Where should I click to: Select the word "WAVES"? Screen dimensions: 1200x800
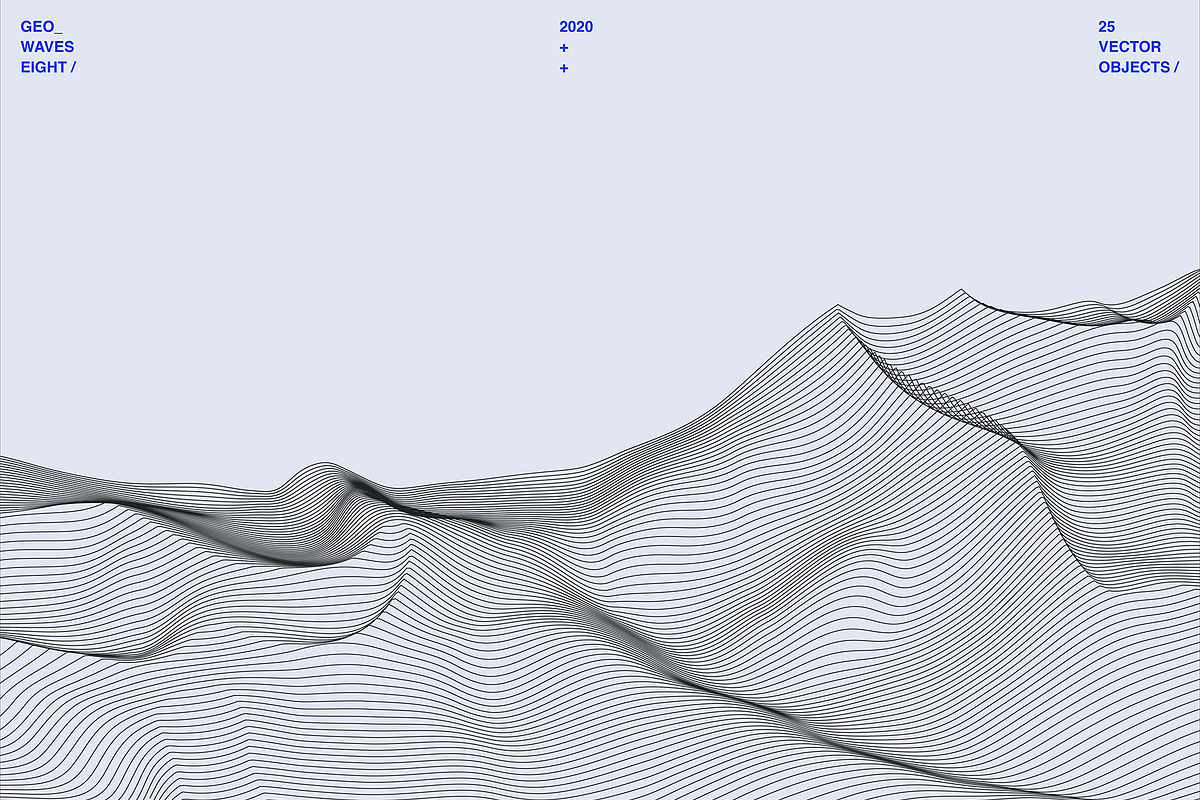[x=47, y=47]
